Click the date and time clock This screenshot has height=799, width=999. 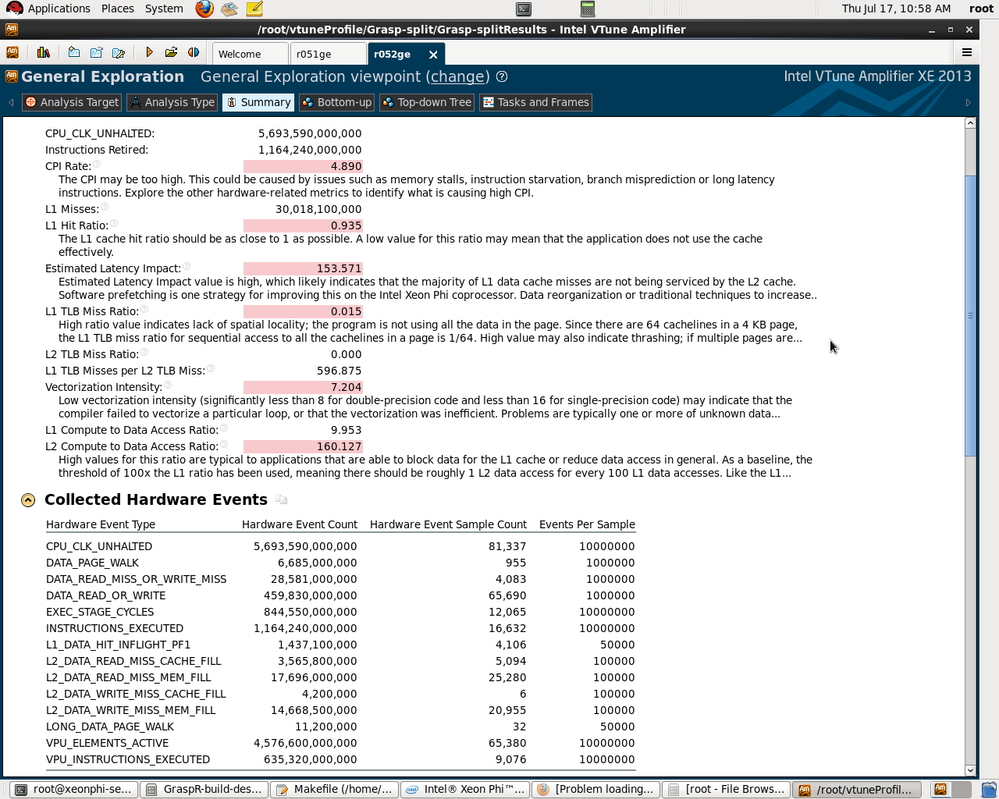[x=896, y=8]
